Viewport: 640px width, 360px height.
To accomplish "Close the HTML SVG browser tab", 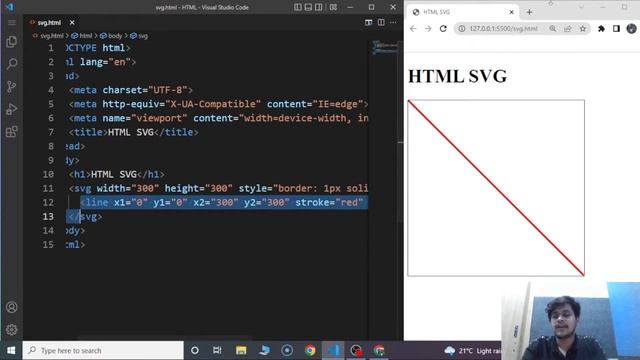I will click(511, 12).
